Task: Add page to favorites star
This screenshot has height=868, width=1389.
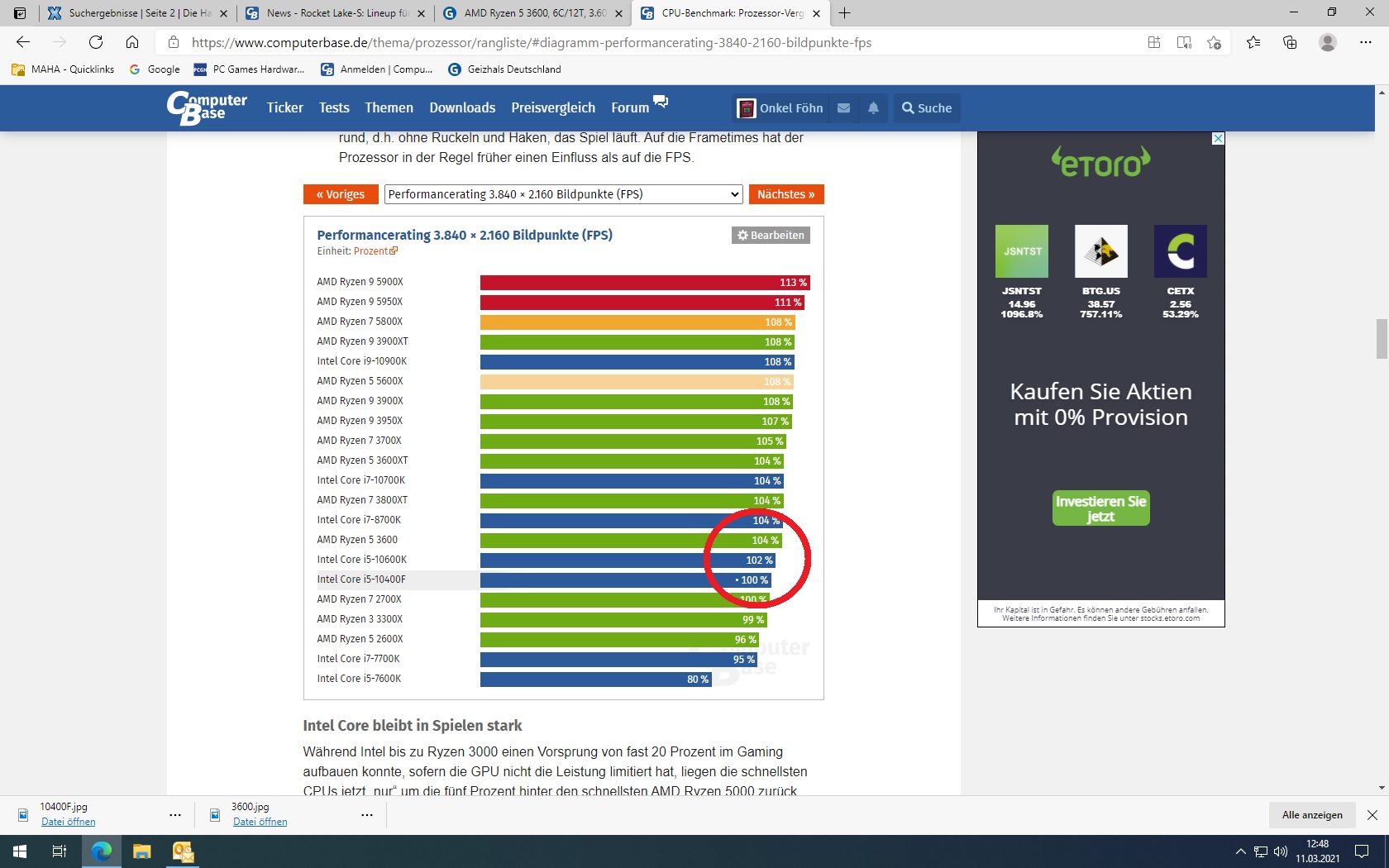Action: pyautogui.click(x=1214, y=42)
